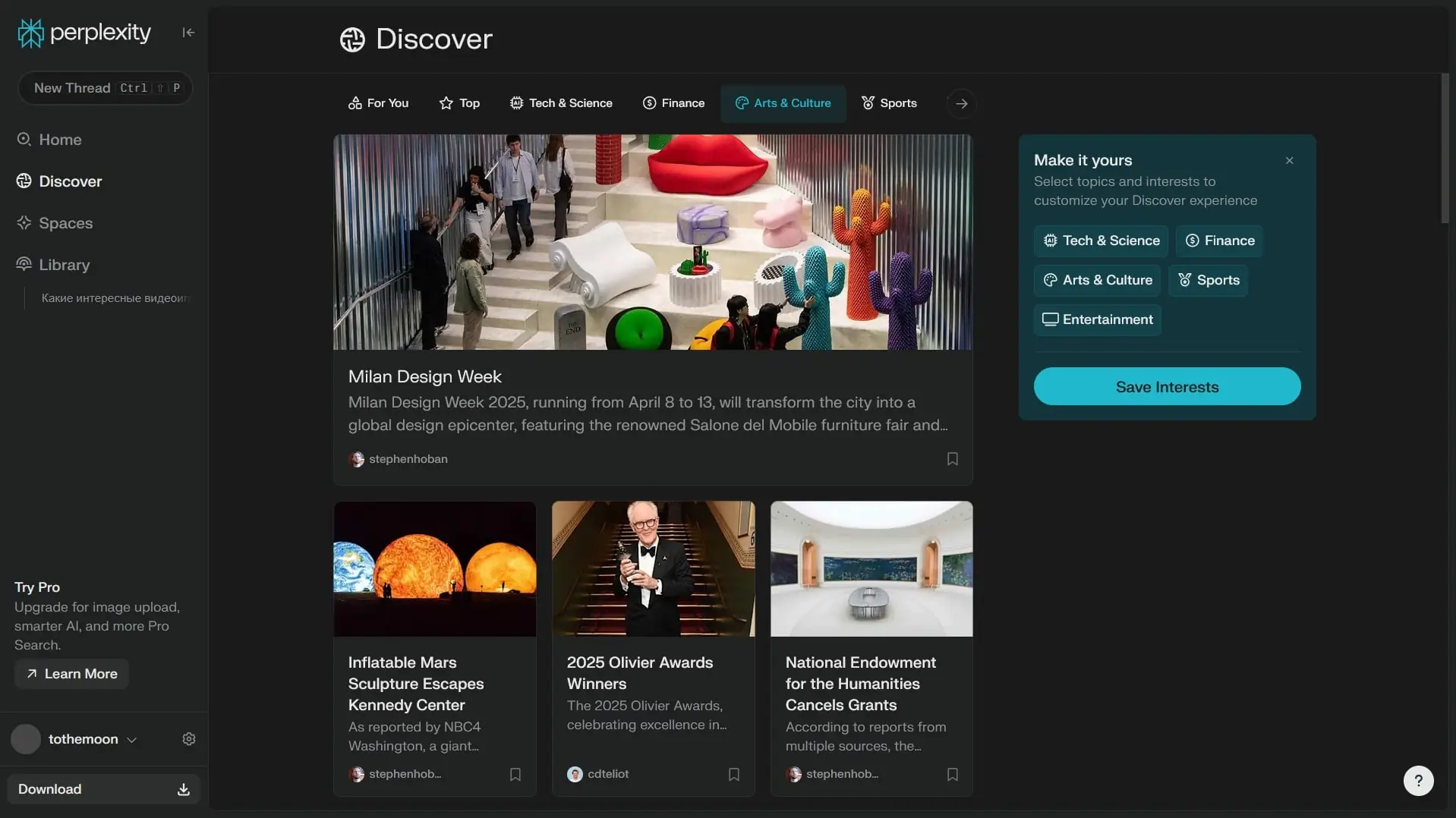
Task: Select the Sports interest in Make it yours
Action: pos(1208,280)
